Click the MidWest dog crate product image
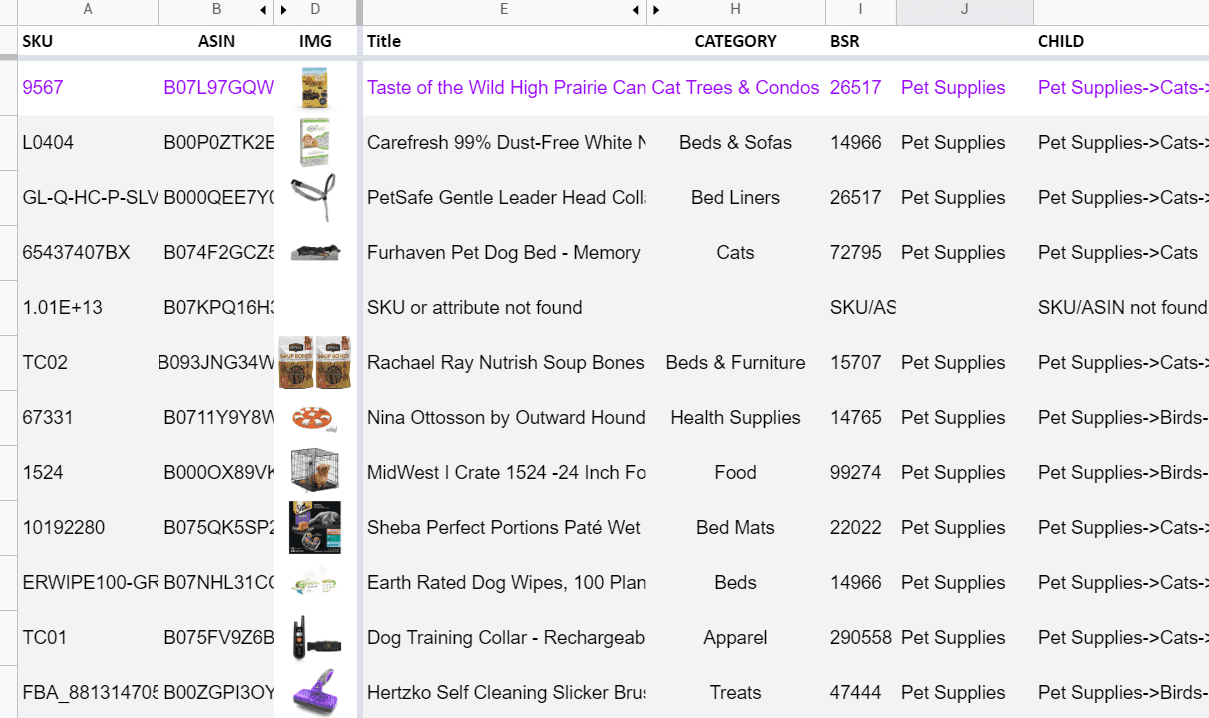The width and height of the screenshot is (1209, 718). (316, 472)
